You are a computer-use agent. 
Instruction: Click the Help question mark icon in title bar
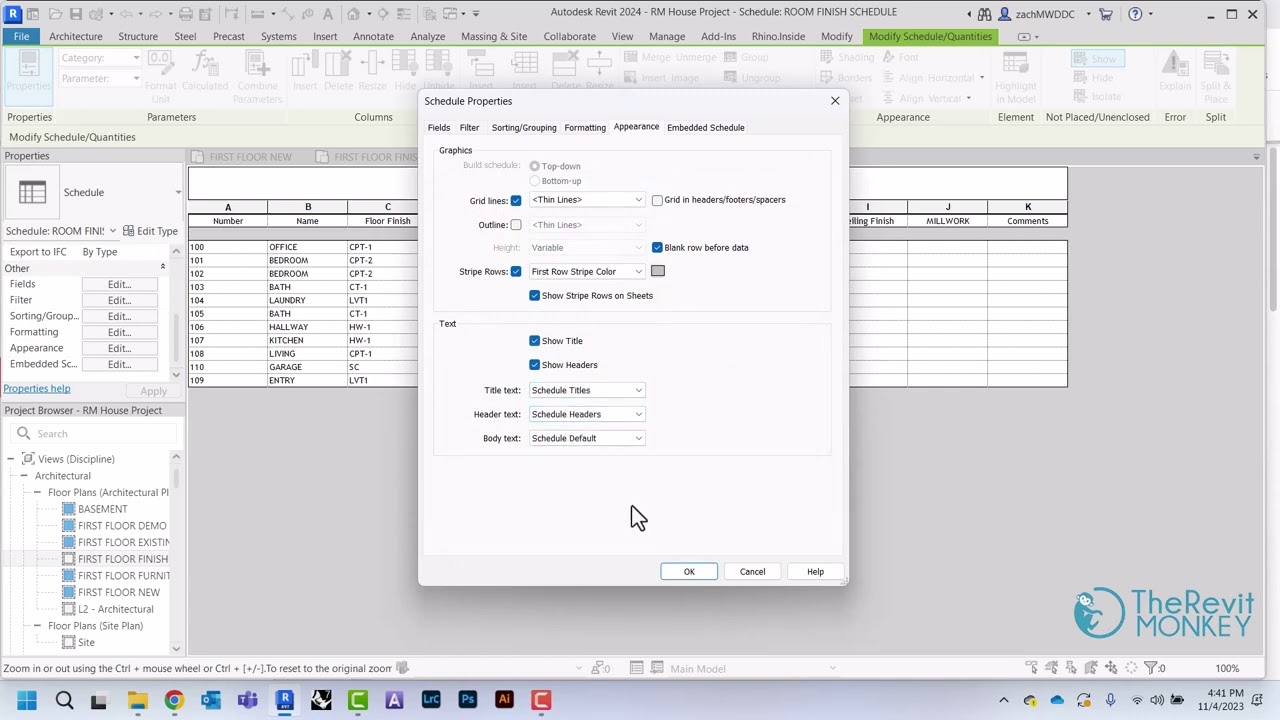click(x=1135, y=14)
